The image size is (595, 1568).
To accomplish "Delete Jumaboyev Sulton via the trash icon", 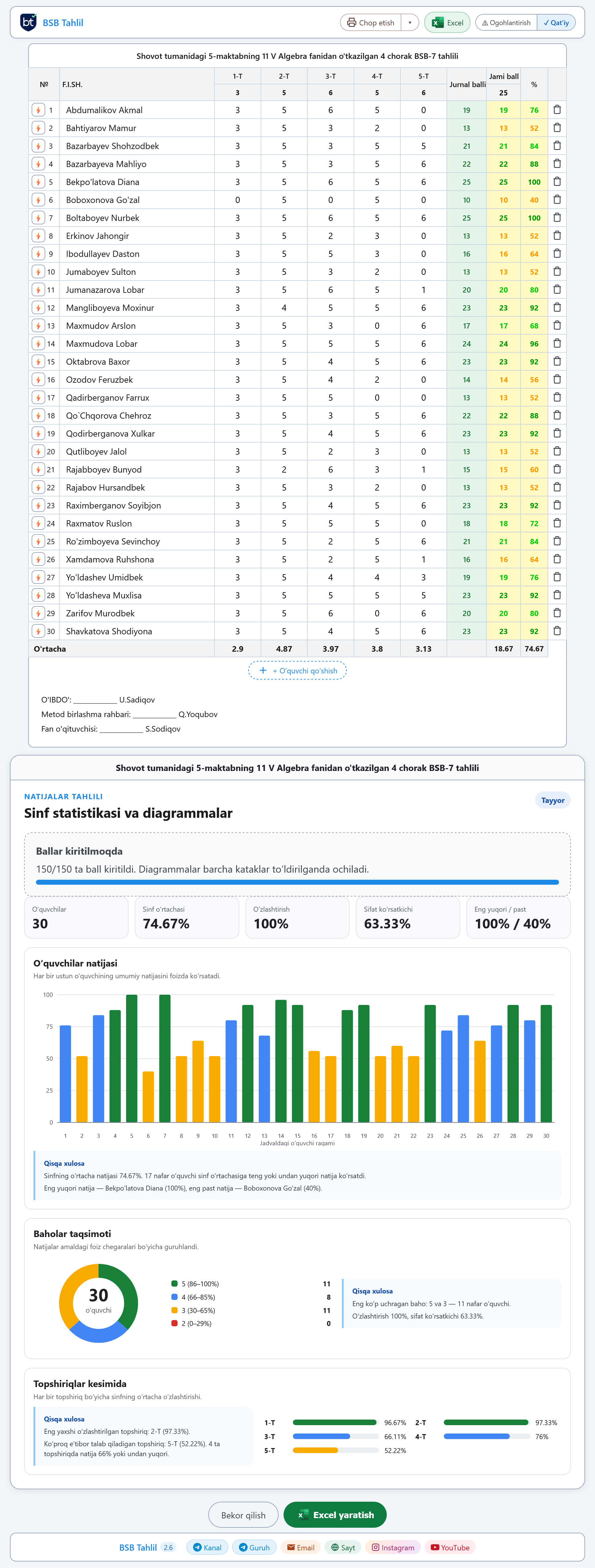I will click(x=557, y=271).
